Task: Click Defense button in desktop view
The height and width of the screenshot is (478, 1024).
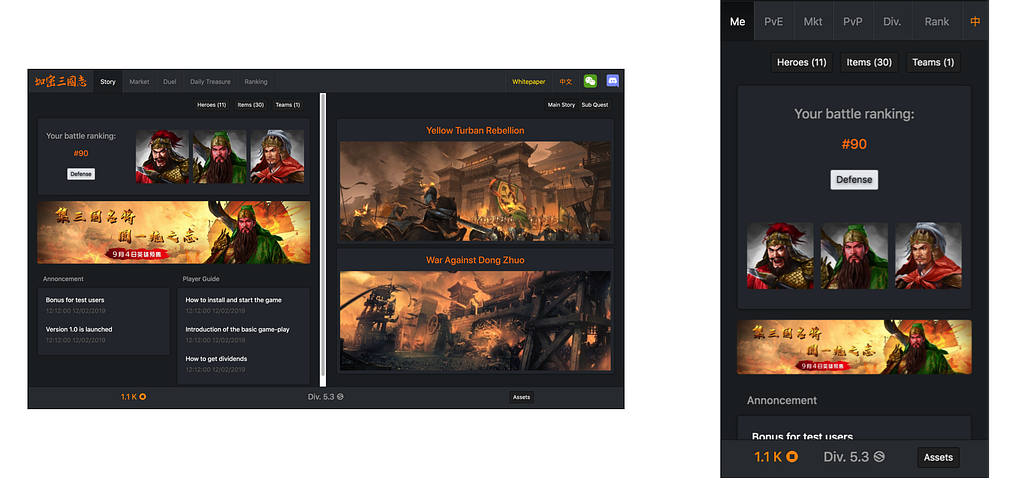Action: click(81, 174)
